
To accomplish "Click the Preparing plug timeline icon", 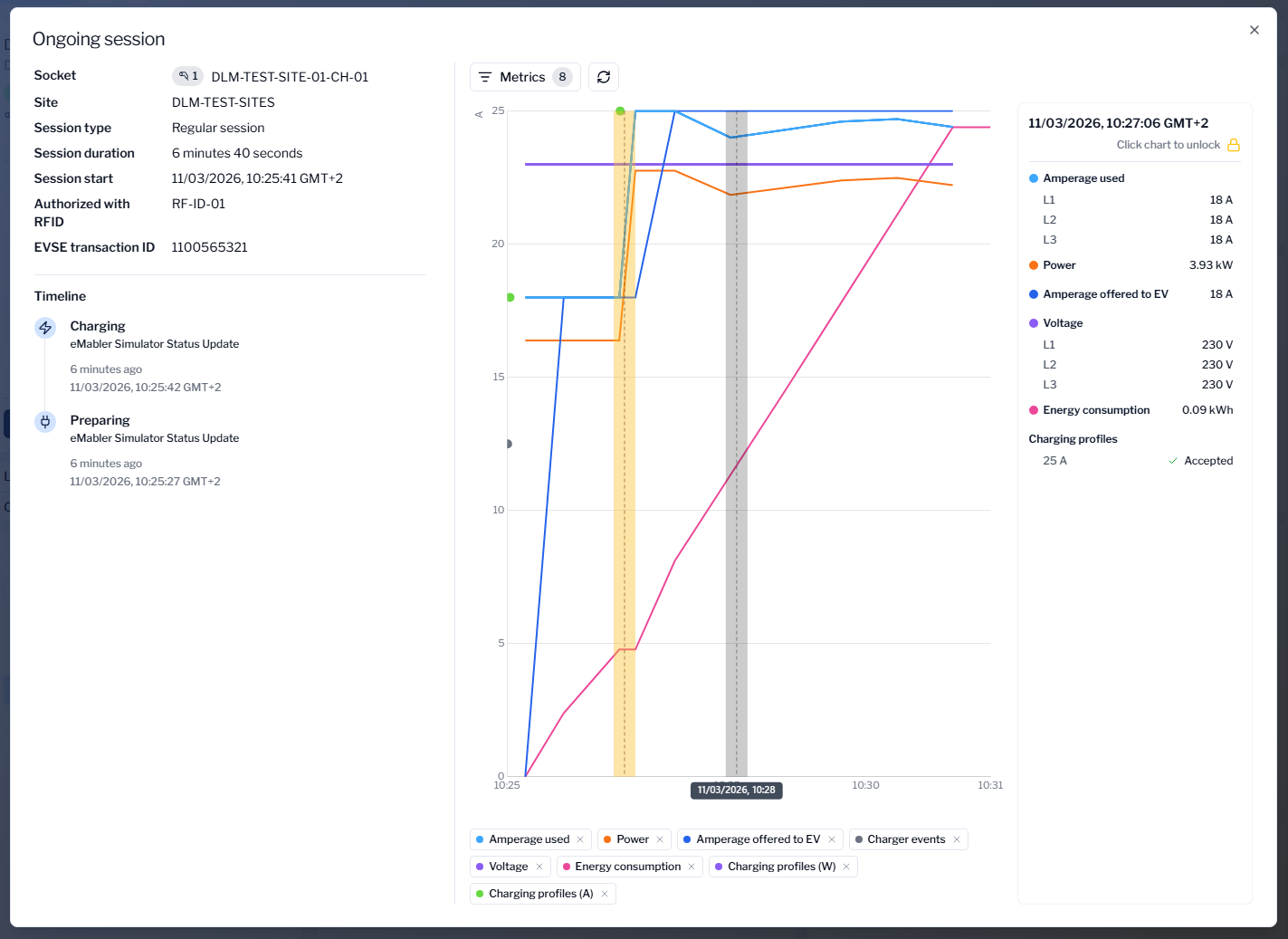I will 45,422.
